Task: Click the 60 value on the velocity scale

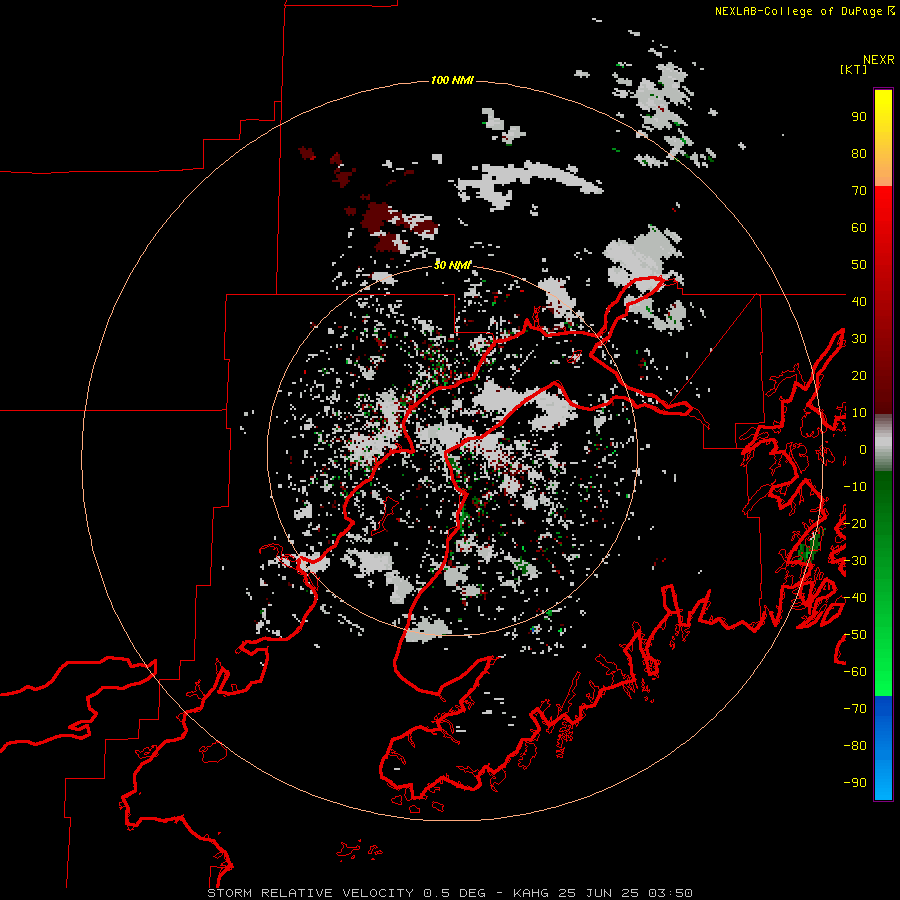Action: coord(859,228)
